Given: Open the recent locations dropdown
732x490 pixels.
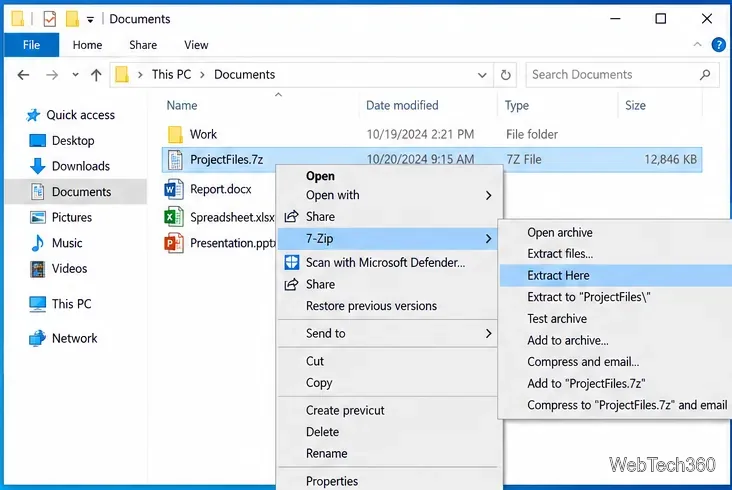Looking at the screenshot, I should click(75, 75).
